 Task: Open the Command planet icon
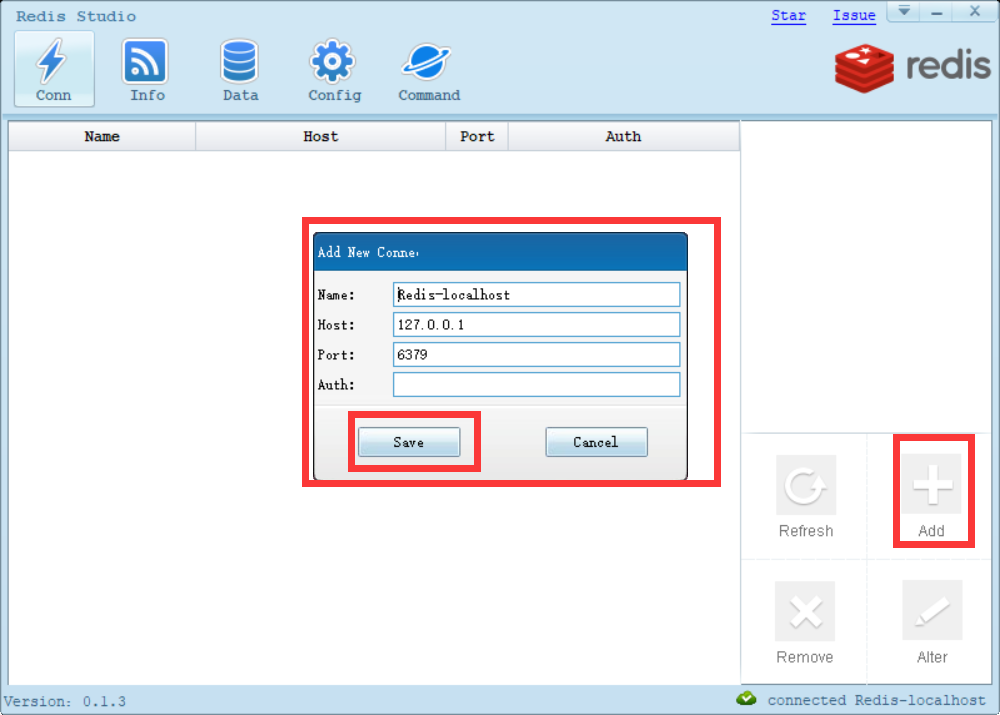428,69
